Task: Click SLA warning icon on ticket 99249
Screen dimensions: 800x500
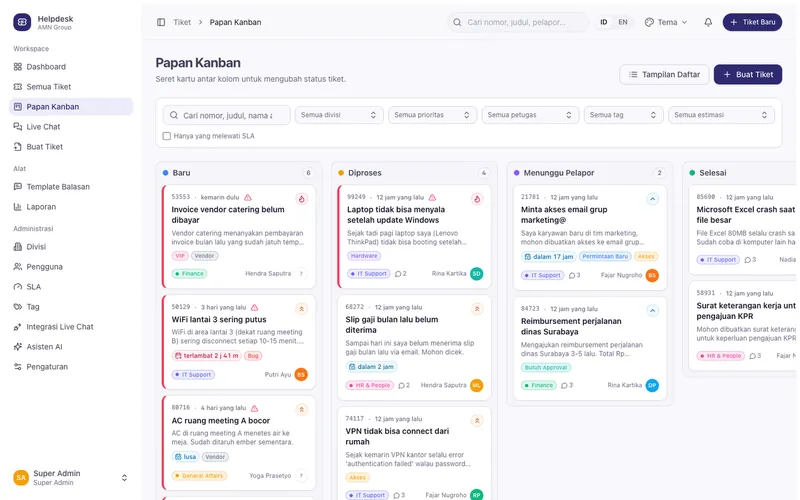Action: pyautogui.click(x=432, y=197)
